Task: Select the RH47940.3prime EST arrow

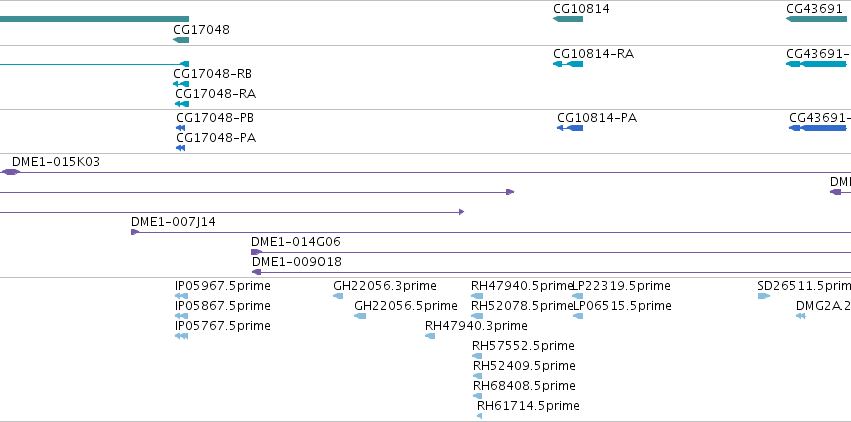Action: [430, 336]
